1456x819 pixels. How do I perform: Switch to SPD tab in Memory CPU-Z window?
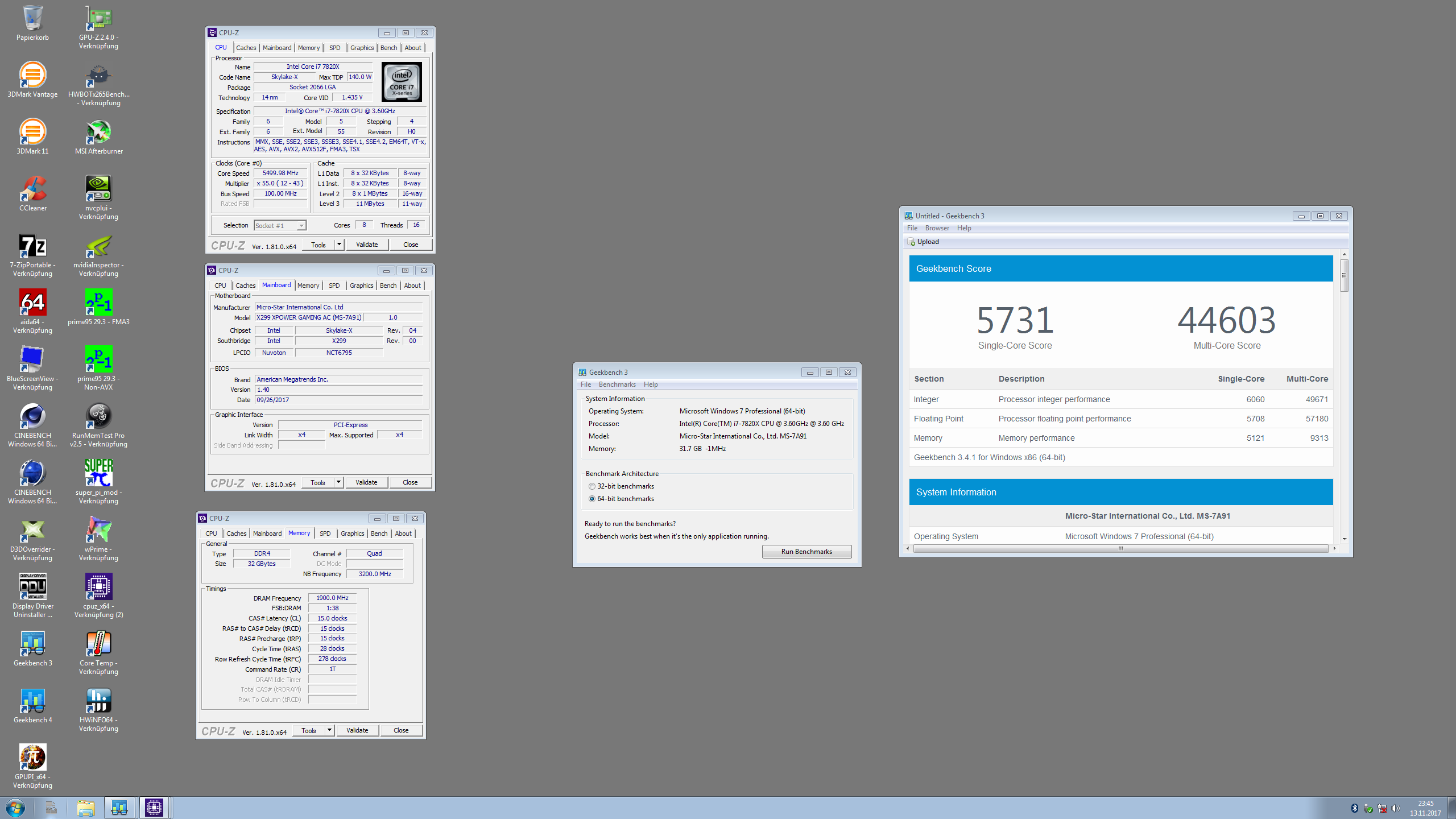click(325, 533)
